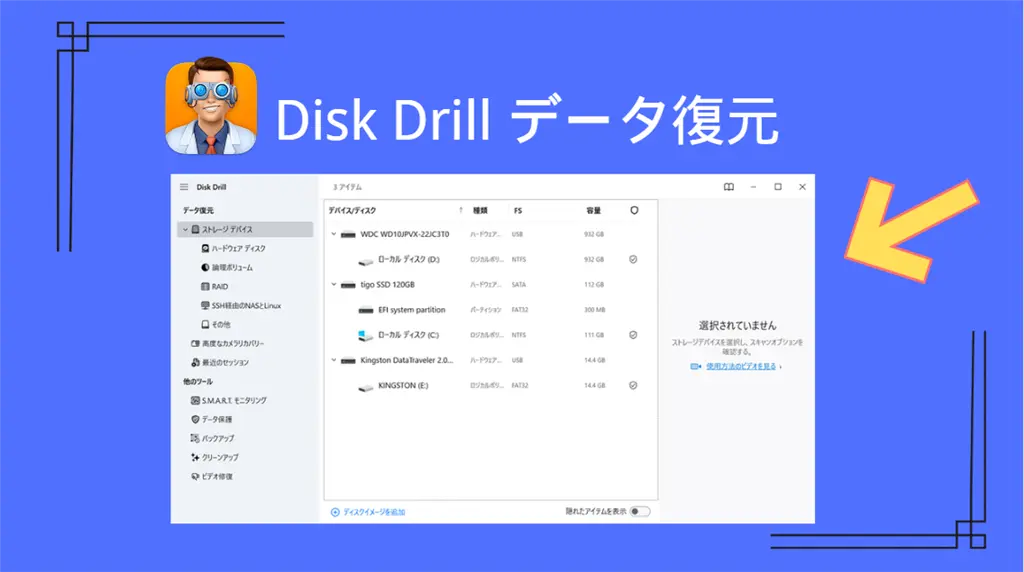Viewport: 1024px width, 572px height.
Task: Open データ保護 tool
Action: [217, 419]
